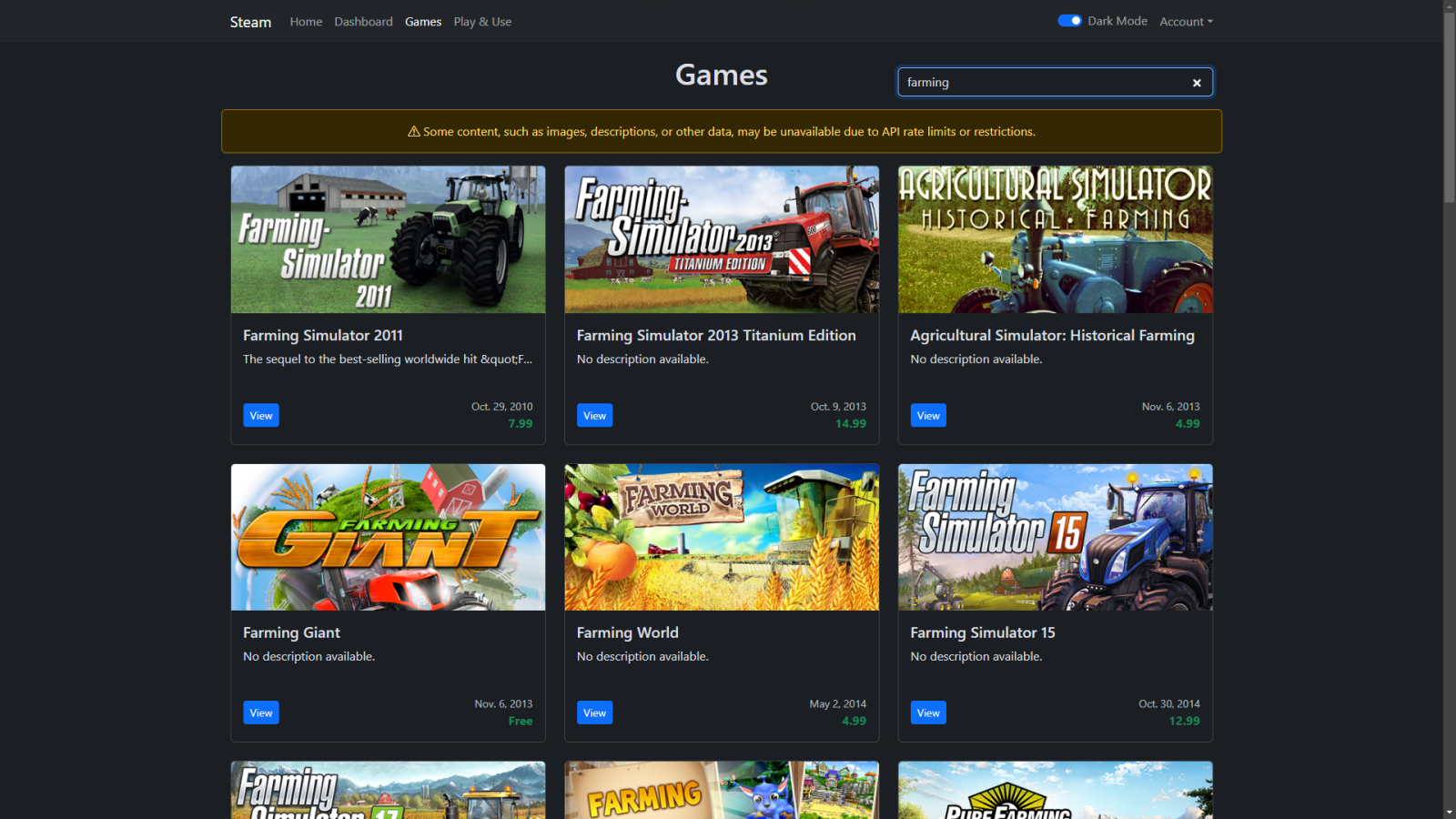The height and width of the screenshot is (819, 1456).
Task: Open the Dashboard section
Action: tap(363, 21)
